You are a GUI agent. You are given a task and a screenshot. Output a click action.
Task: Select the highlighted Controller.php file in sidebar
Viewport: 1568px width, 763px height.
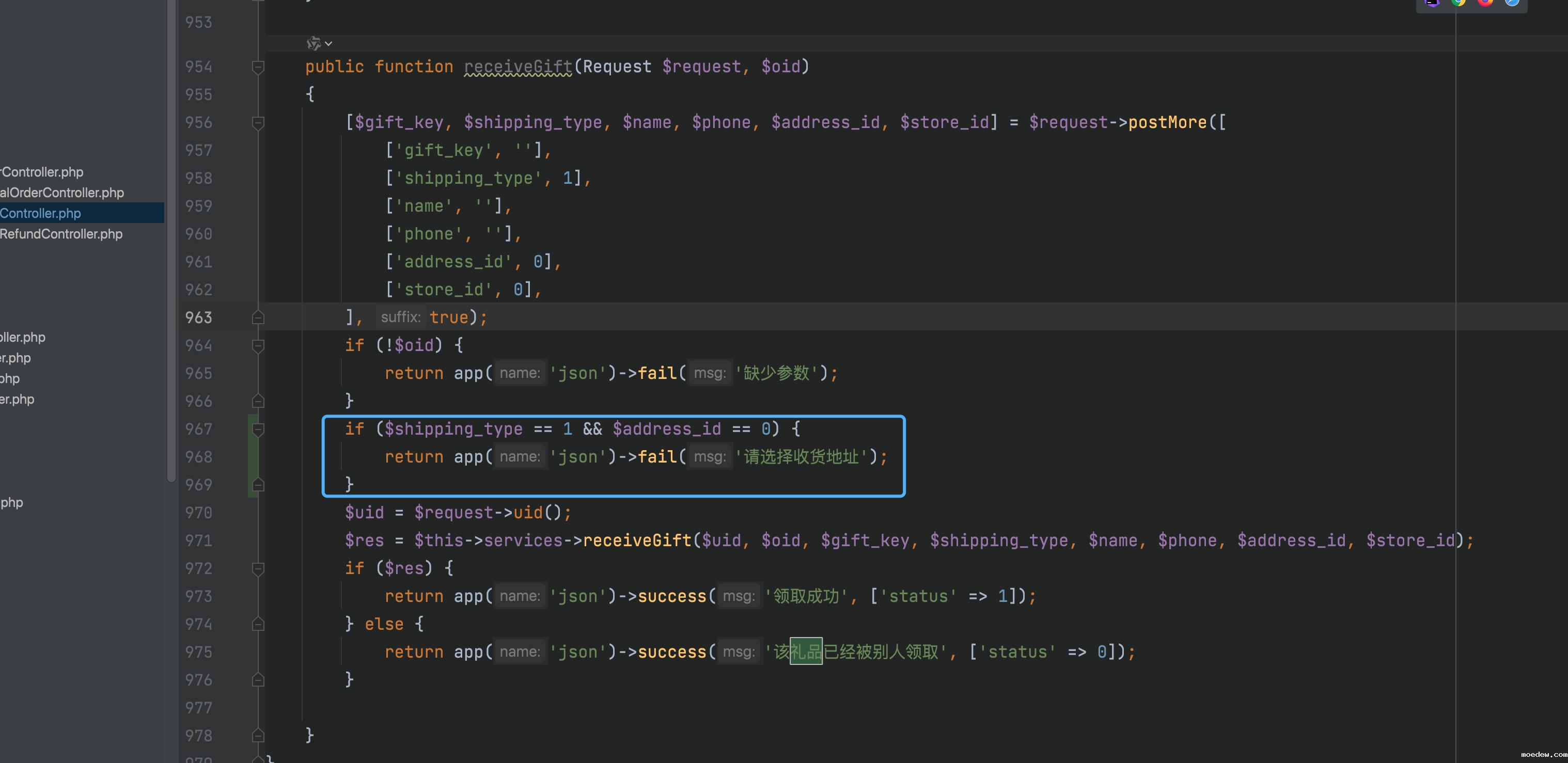tap(40, 214)
